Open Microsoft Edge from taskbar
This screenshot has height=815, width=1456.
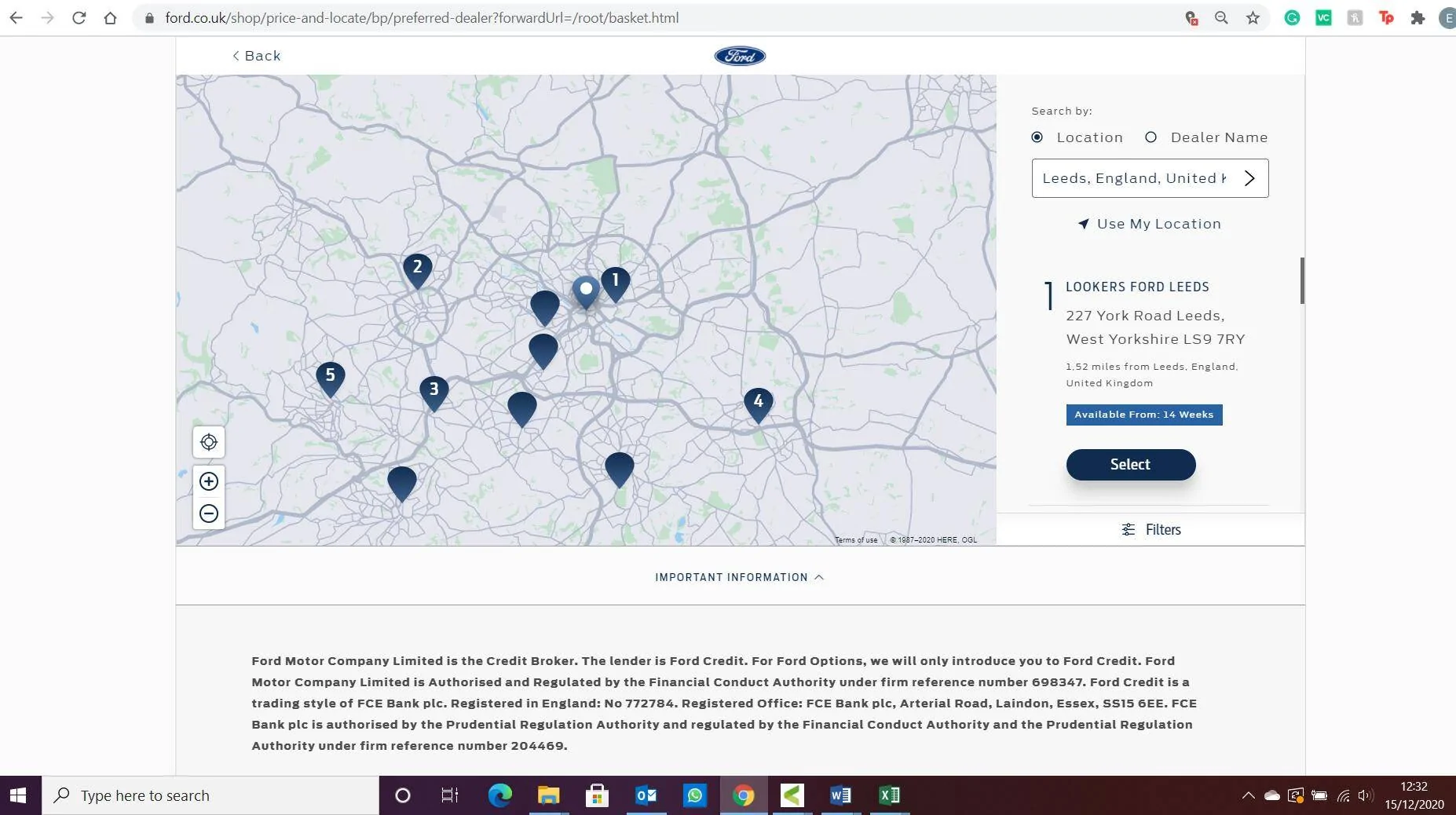[x=499, y=795]
